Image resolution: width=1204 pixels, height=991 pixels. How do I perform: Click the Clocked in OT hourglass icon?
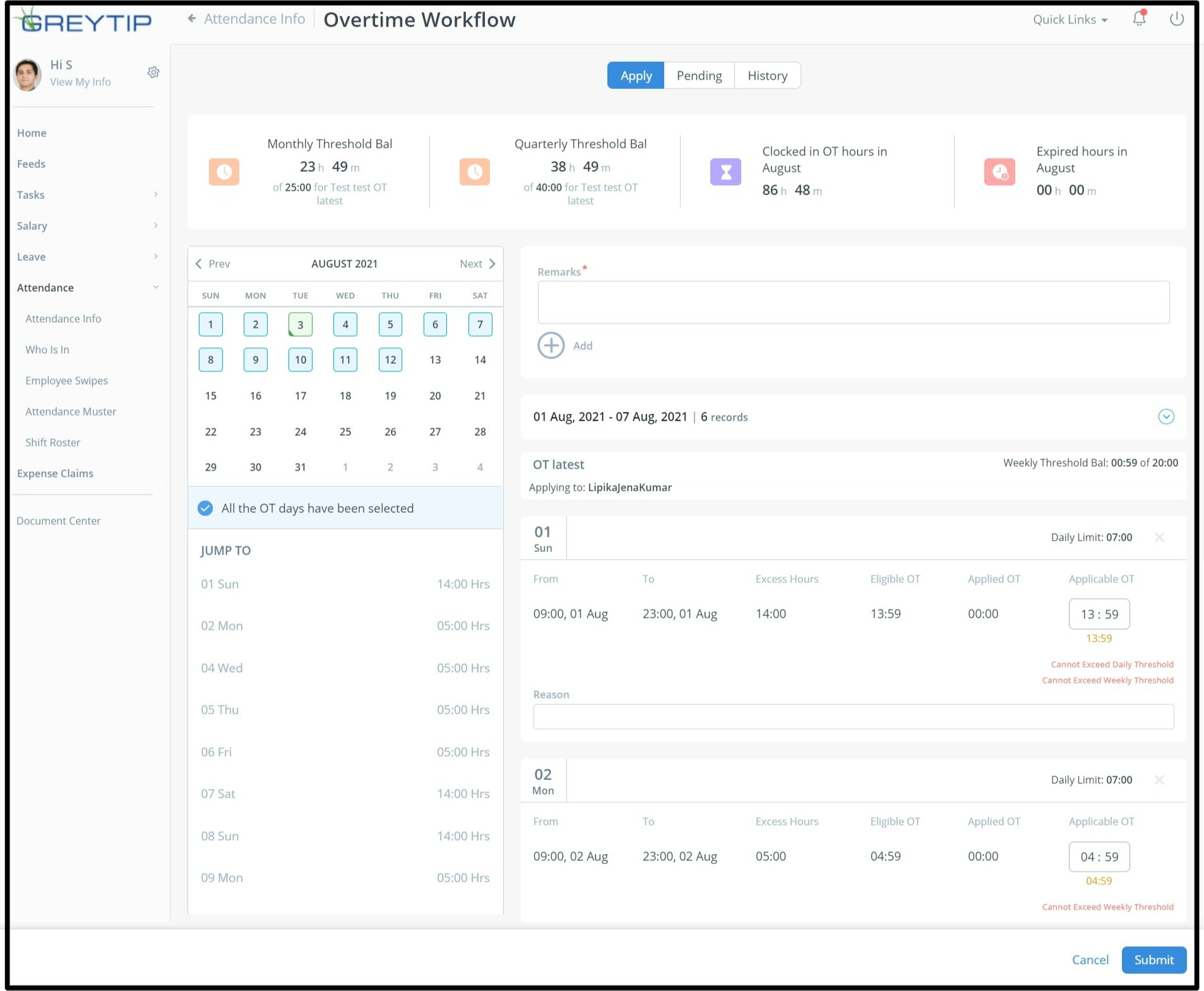tap(725, 171)
